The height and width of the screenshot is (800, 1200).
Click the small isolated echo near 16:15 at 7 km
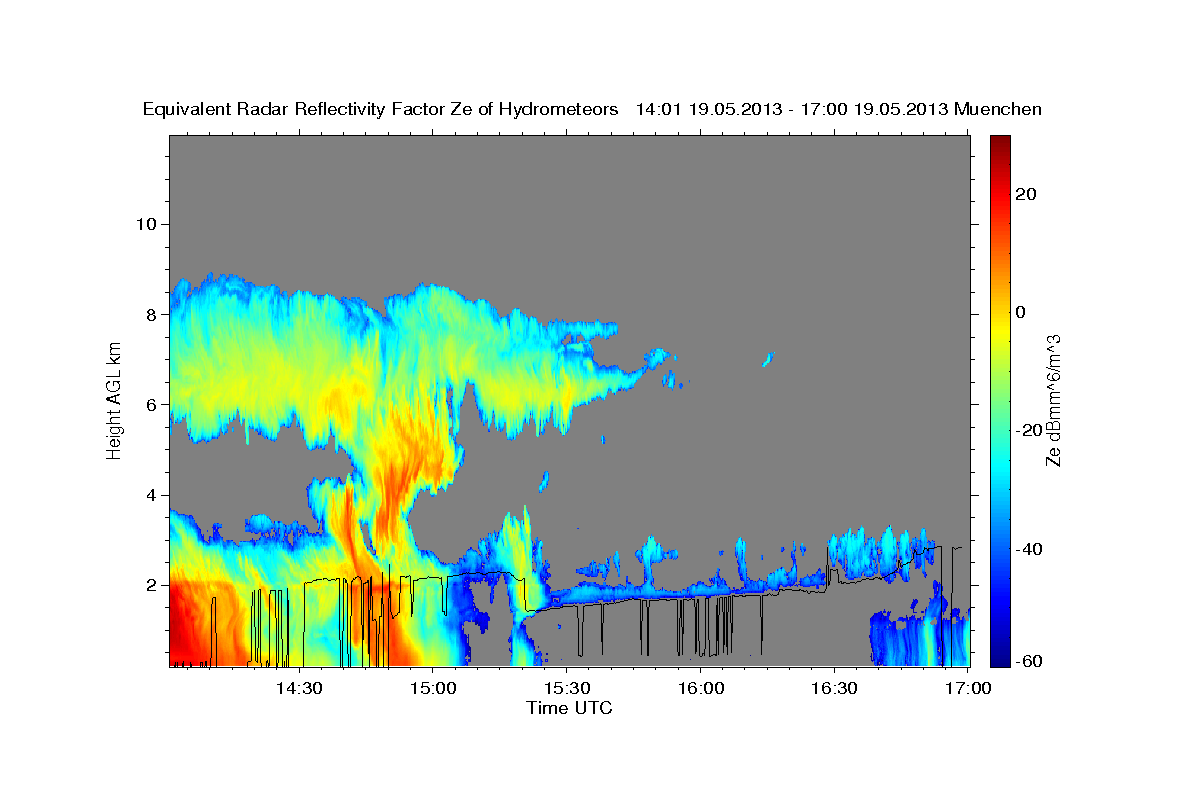click(x=768, y=359)
